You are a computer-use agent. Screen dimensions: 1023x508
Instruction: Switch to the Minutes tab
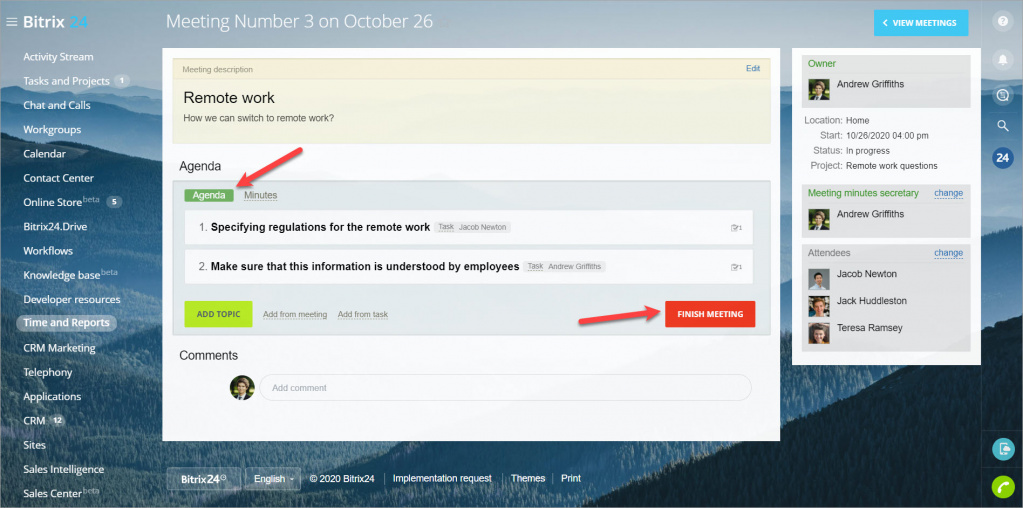coord(260,195)
